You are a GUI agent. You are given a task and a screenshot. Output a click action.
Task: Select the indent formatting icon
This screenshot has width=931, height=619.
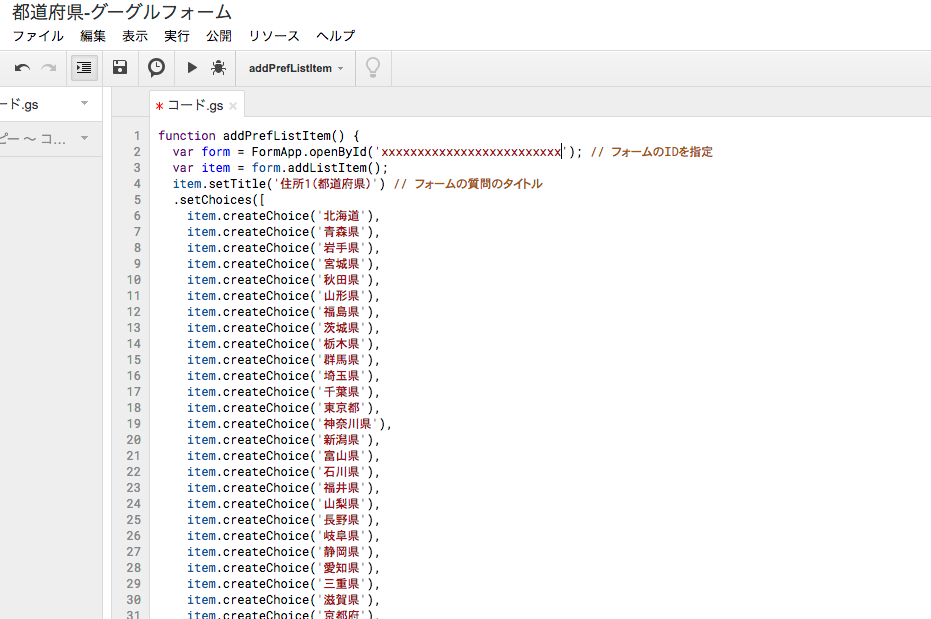84,68
